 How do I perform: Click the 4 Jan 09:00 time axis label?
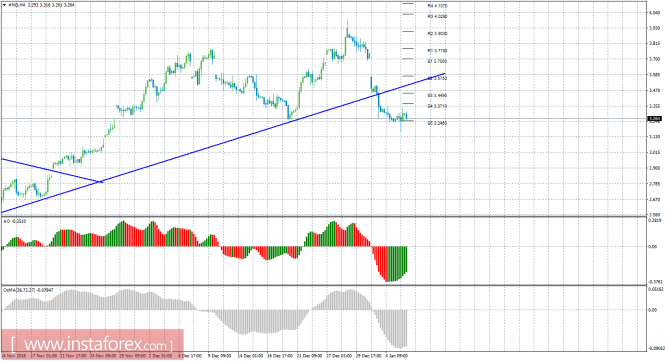pyautogui.click(x=397, y=356)
